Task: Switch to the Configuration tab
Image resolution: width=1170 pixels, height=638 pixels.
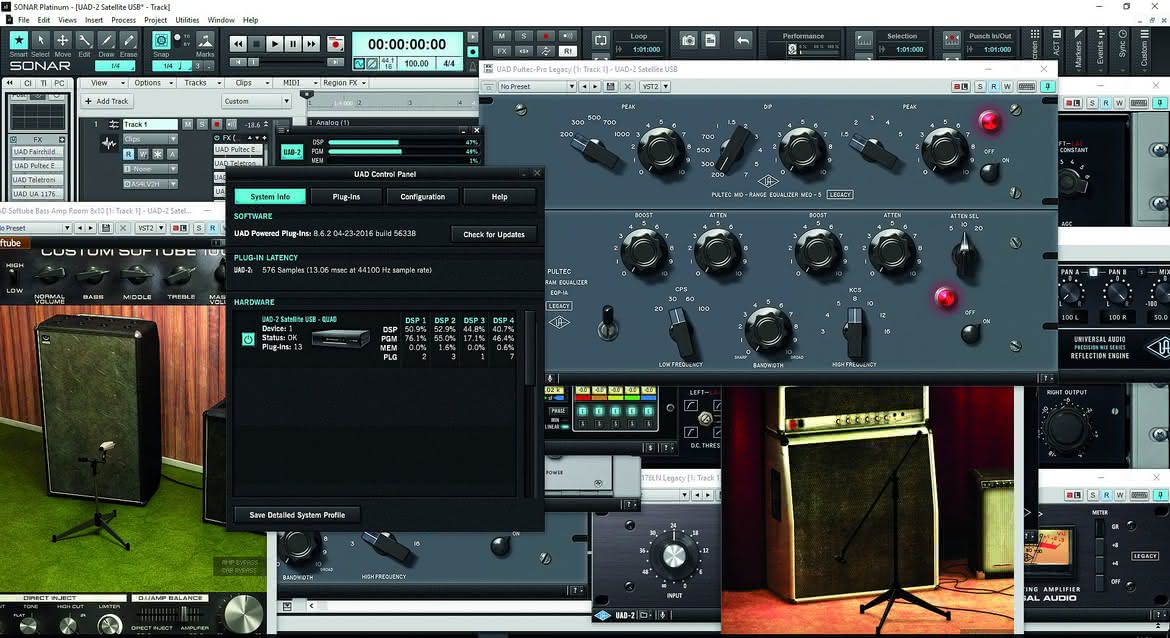Action: 422,197
